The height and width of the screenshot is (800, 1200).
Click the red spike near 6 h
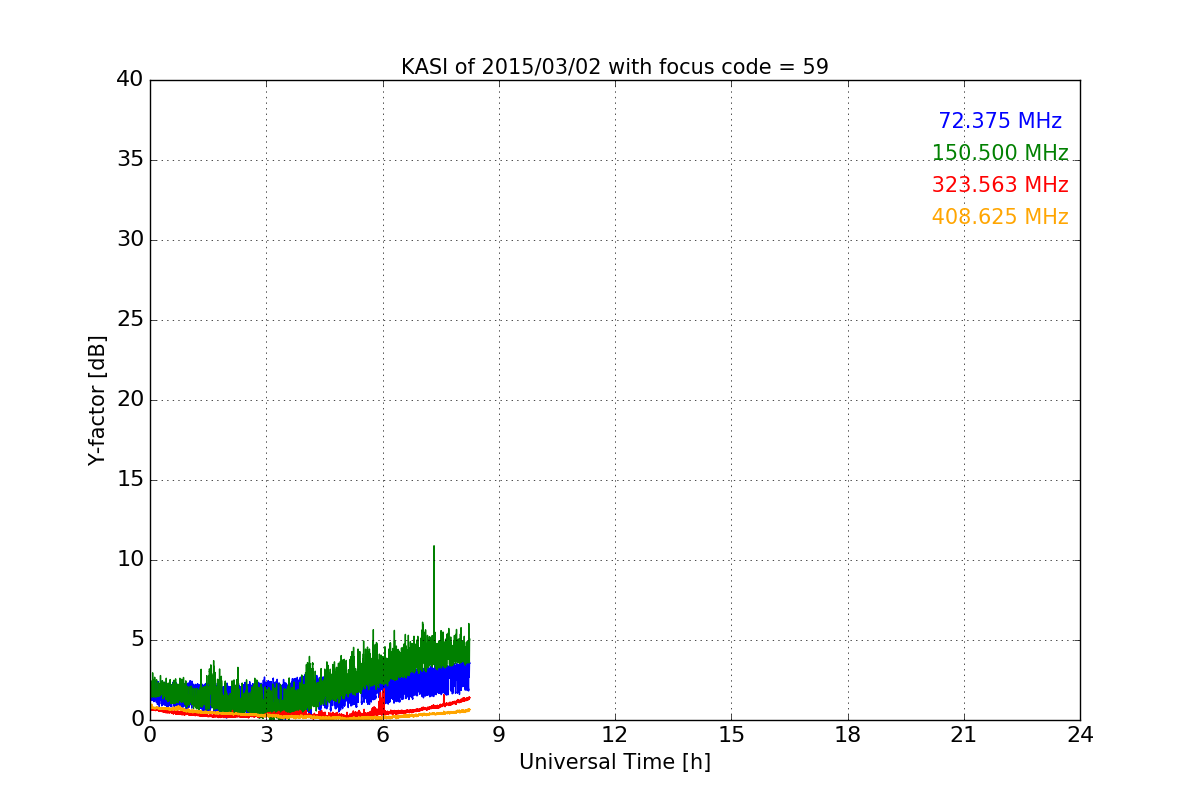point(382,700)
